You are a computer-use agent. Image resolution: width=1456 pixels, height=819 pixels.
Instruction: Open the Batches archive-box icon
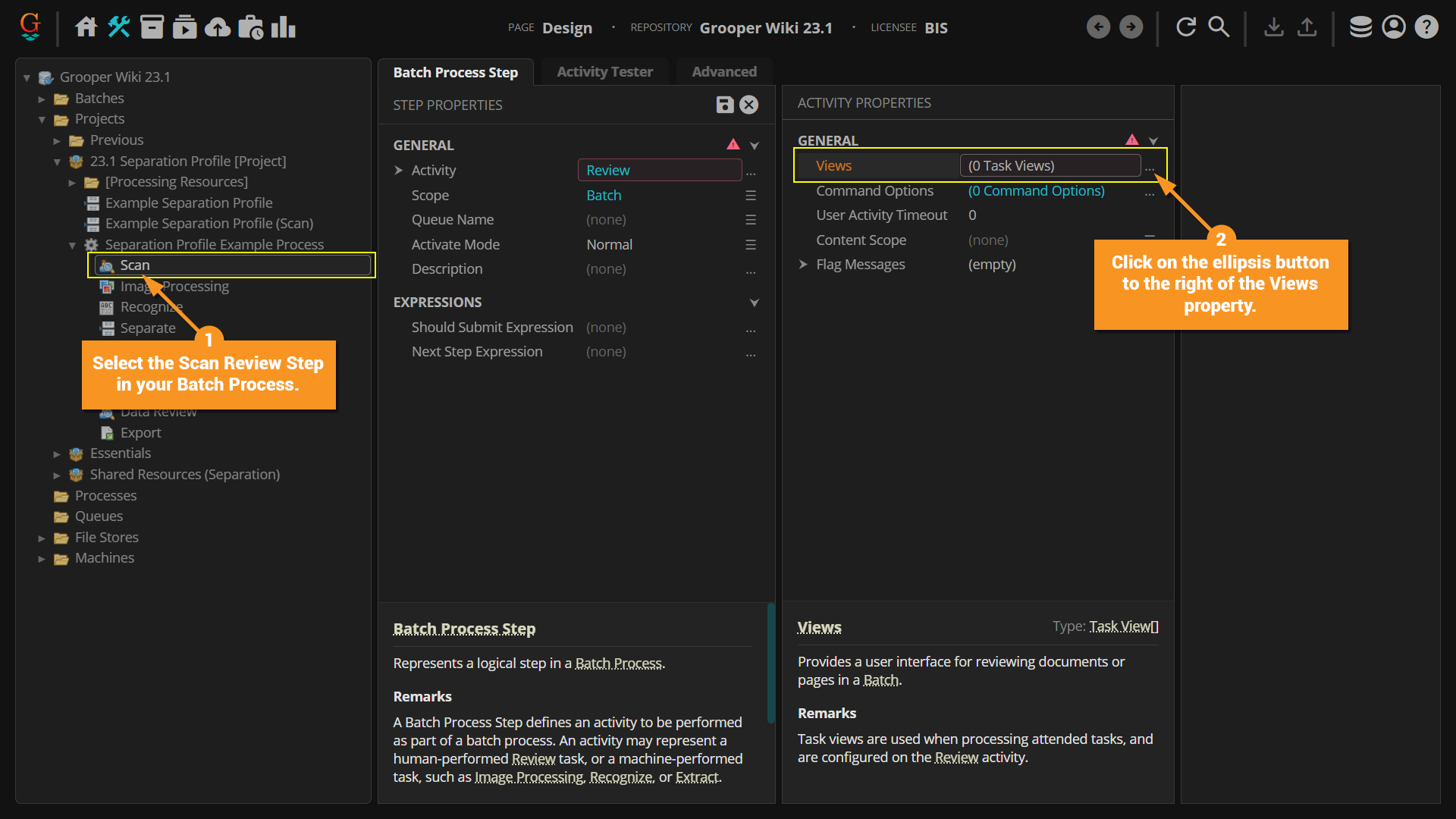(152, 27)
